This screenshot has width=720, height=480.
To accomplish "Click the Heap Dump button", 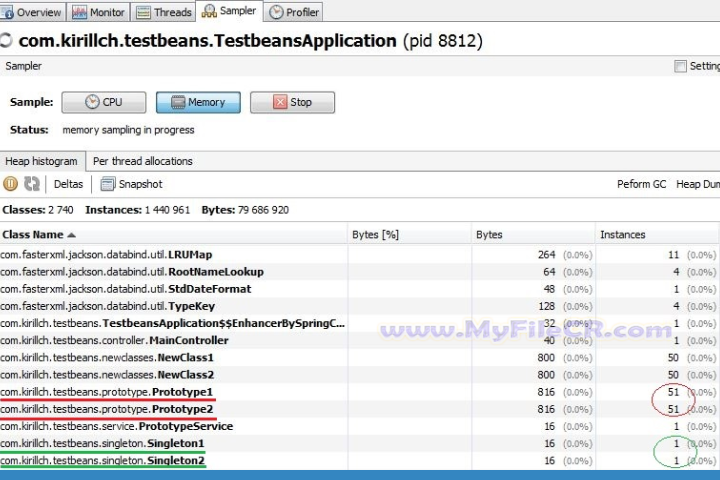I will click(698, 184).
